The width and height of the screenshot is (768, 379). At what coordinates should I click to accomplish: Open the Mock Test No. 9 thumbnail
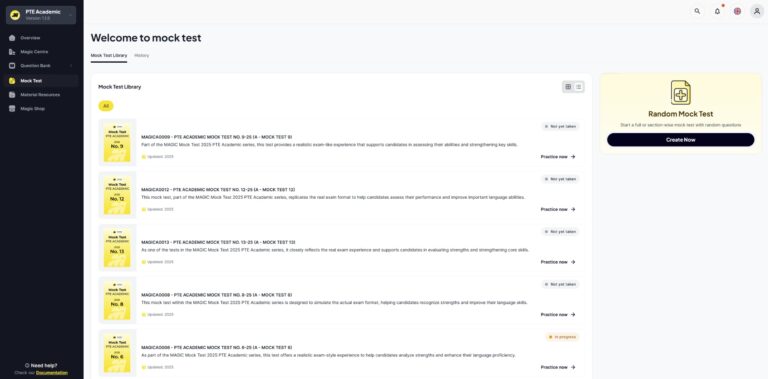118,142
